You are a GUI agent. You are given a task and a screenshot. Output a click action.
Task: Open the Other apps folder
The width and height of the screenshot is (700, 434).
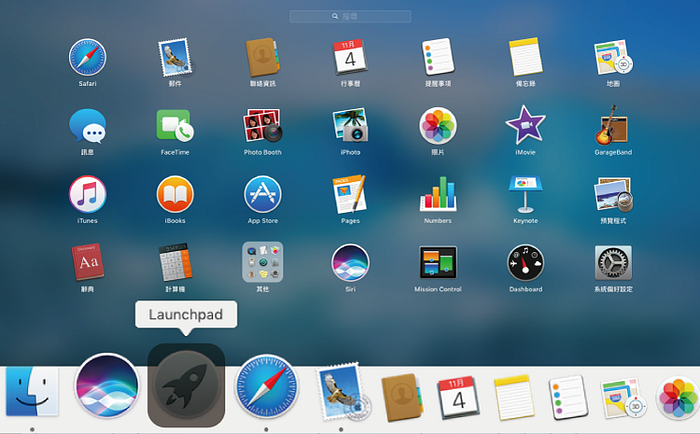[262, 262]
